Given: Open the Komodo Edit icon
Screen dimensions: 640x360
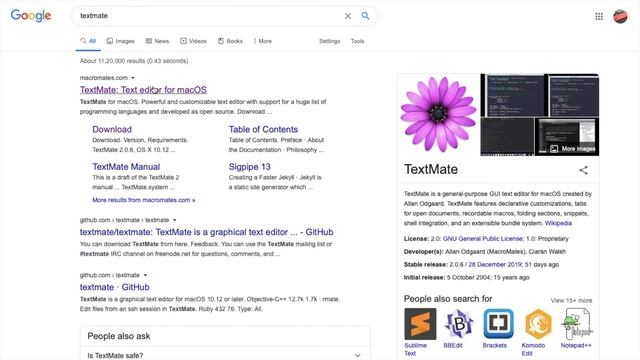Looking at the screenshot, I should point(538,324).
